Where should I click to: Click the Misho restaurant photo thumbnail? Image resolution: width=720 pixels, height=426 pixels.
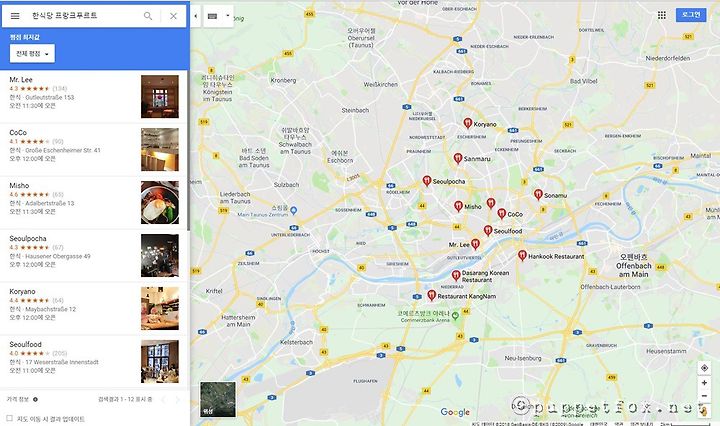tap(160, 202)
